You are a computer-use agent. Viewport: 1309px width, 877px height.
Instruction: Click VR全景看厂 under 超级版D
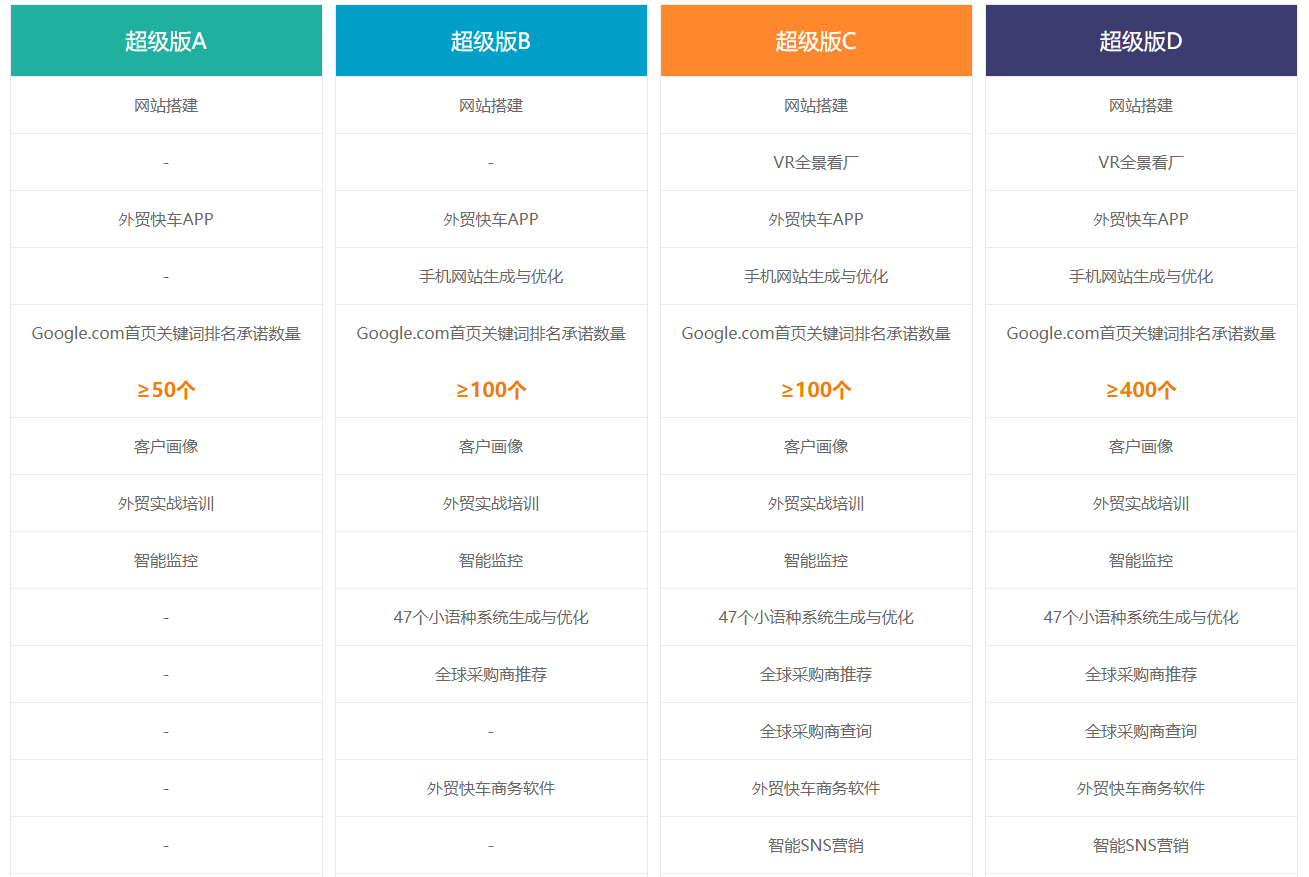(x=1141, y=162)
